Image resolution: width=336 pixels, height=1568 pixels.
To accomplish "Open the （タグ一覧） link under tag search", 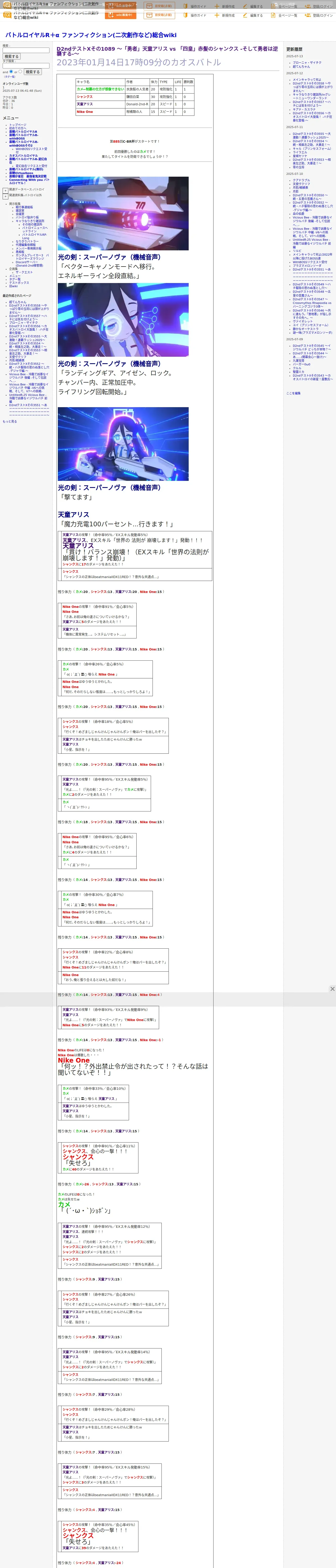I will 10,77.
